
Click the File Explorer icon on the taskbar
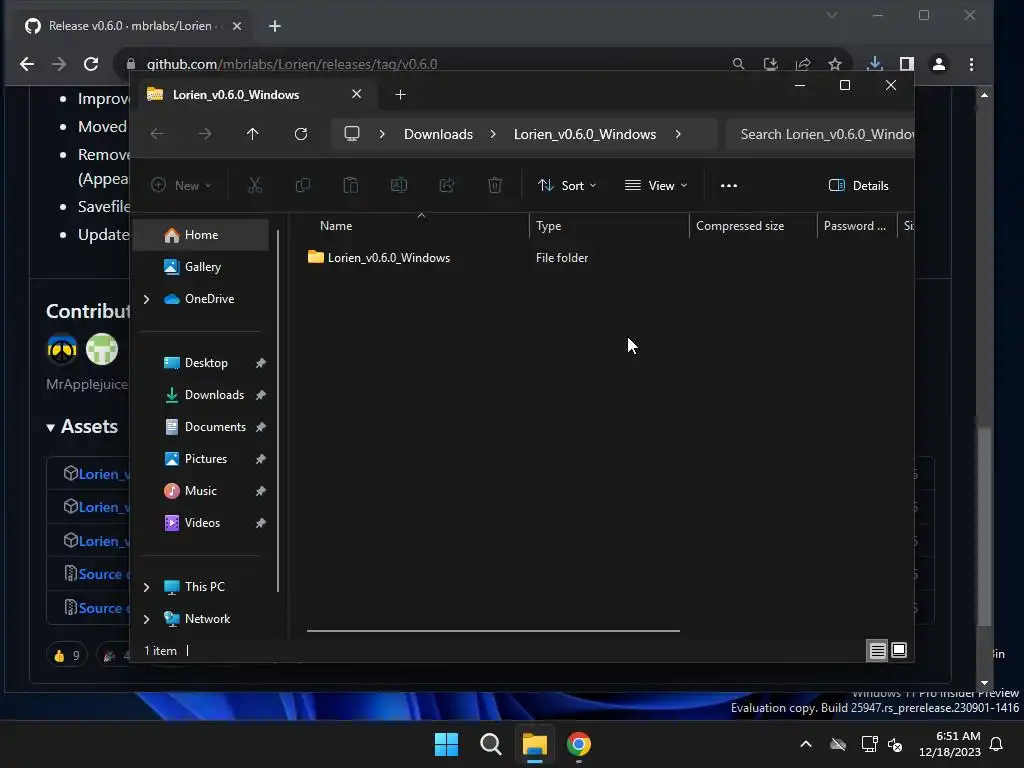coord(534,744)
